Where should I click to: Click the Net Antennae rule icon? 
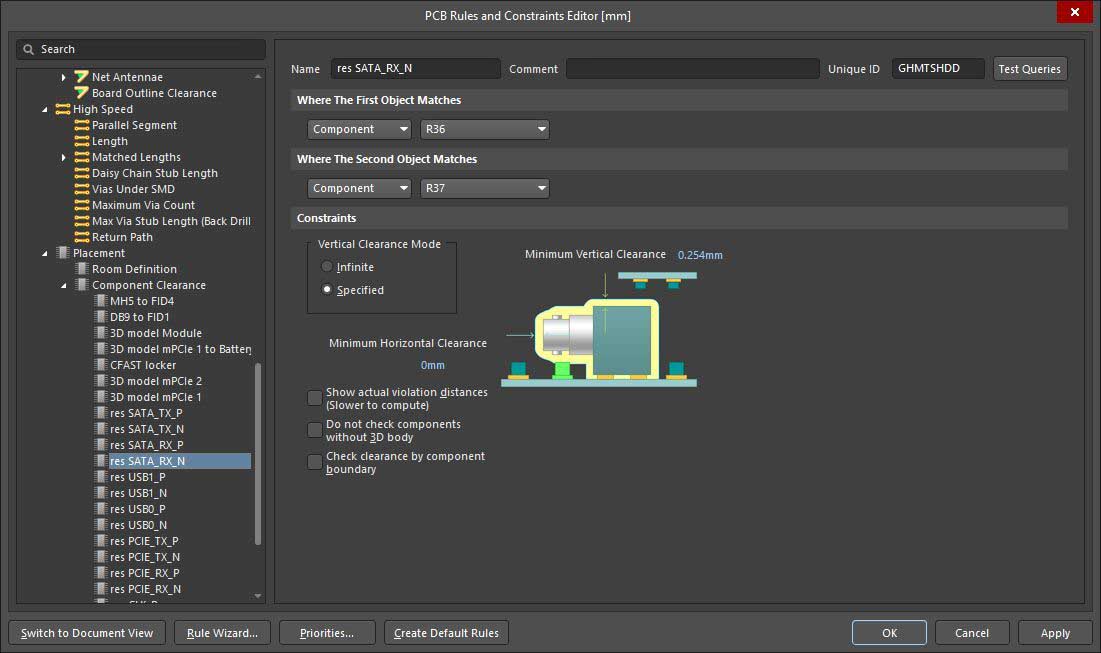pos(81,77)
